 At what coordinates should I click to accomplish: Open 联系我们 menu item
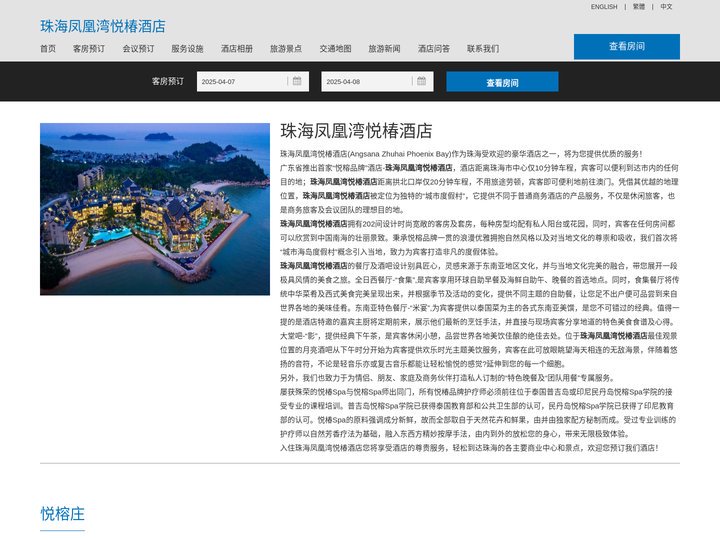(483, 49)
